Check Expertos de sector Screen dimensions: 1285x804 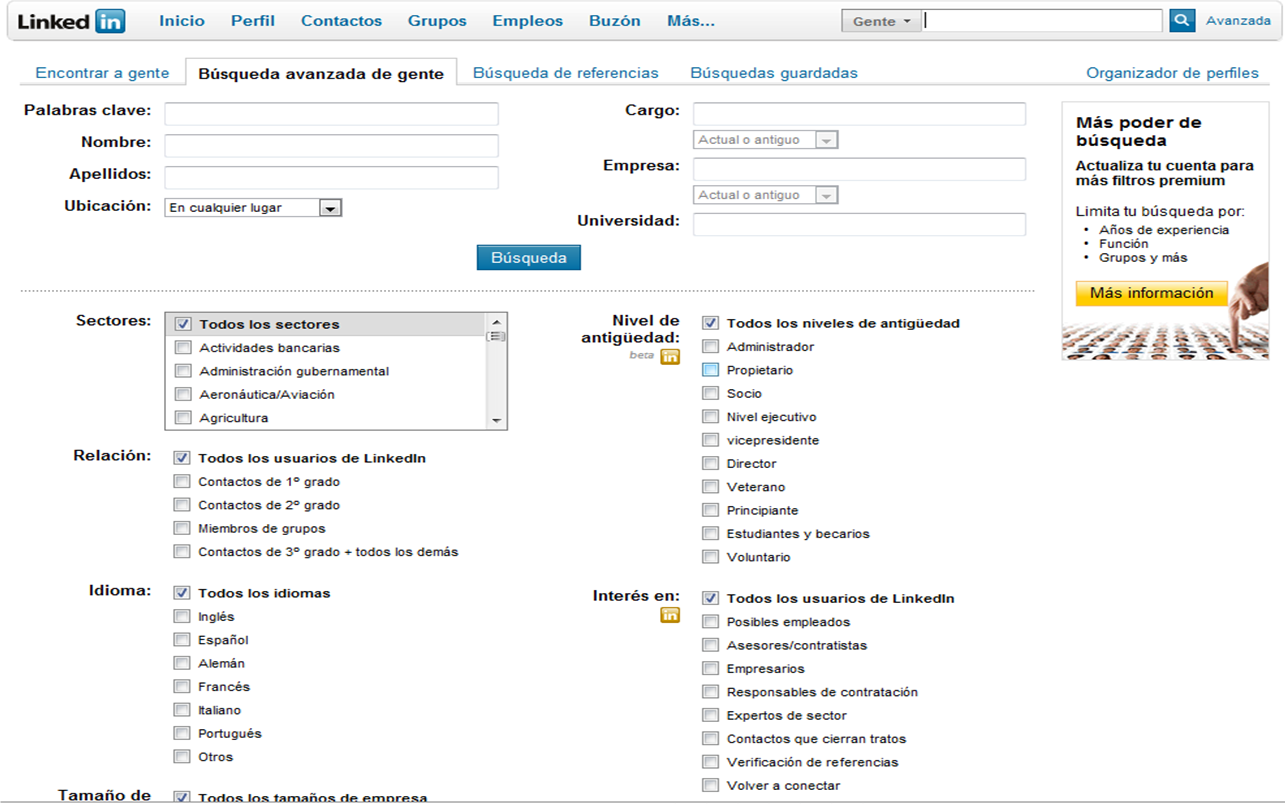pos(710,715)
